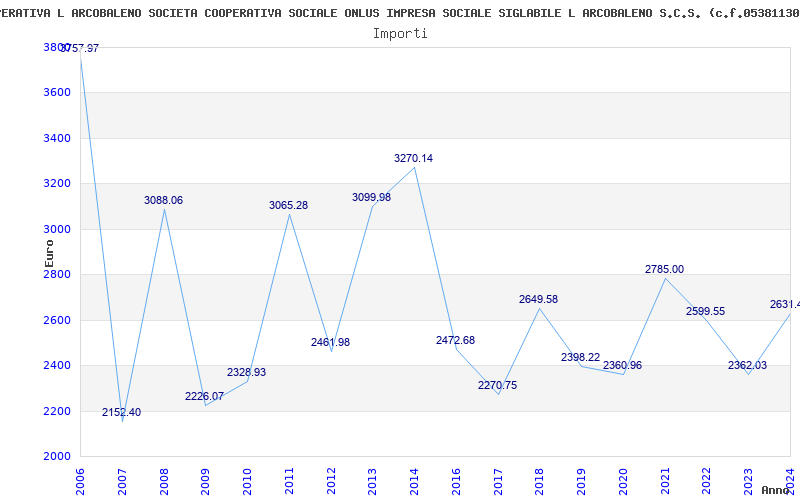The width and height of the screenshot is (800, 500).
Task: Click the Euro y-axis label
Action: 48,256
